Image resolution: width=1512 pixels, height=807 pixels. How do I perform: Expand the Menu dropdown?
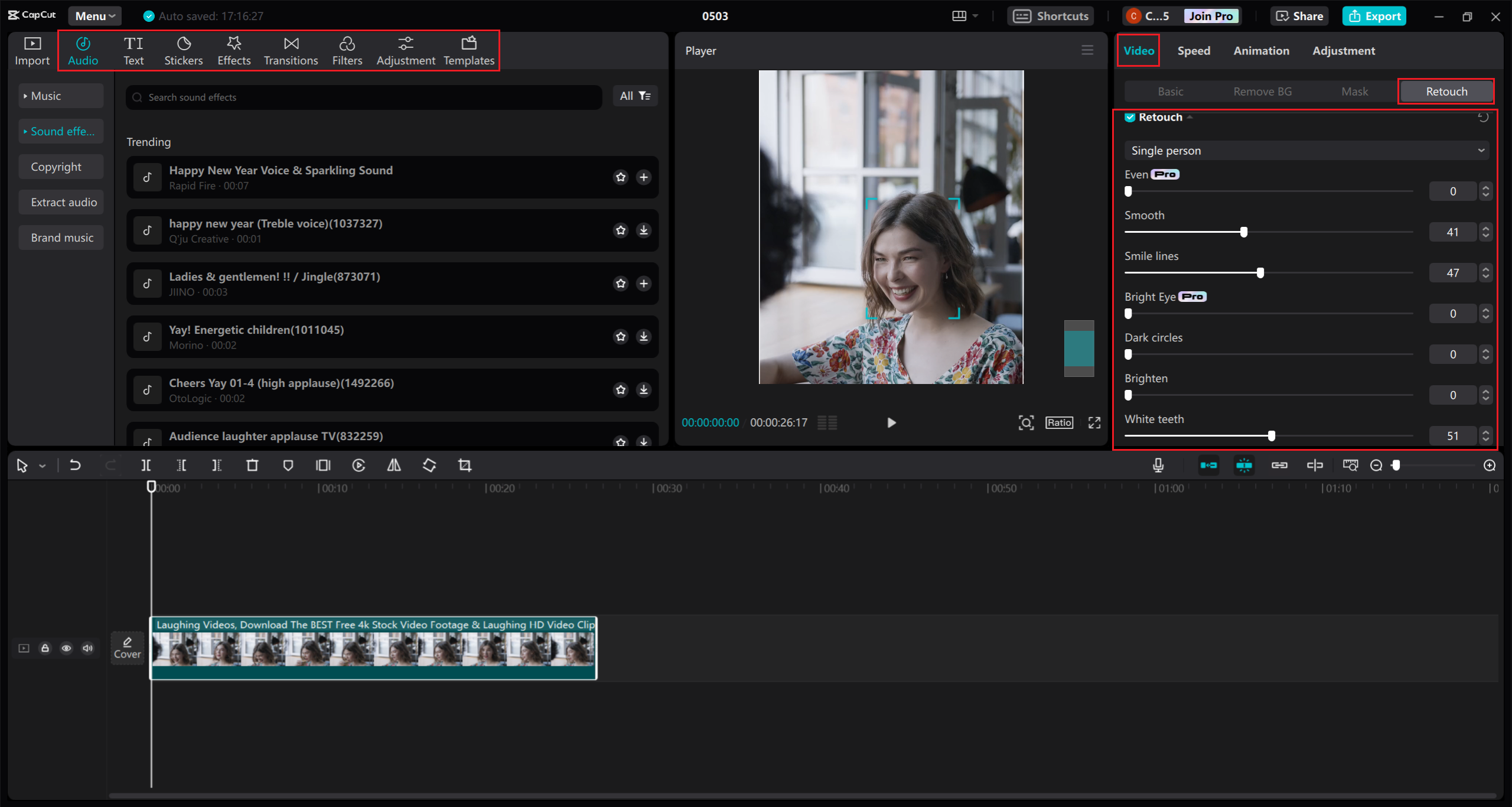(94, 16)
